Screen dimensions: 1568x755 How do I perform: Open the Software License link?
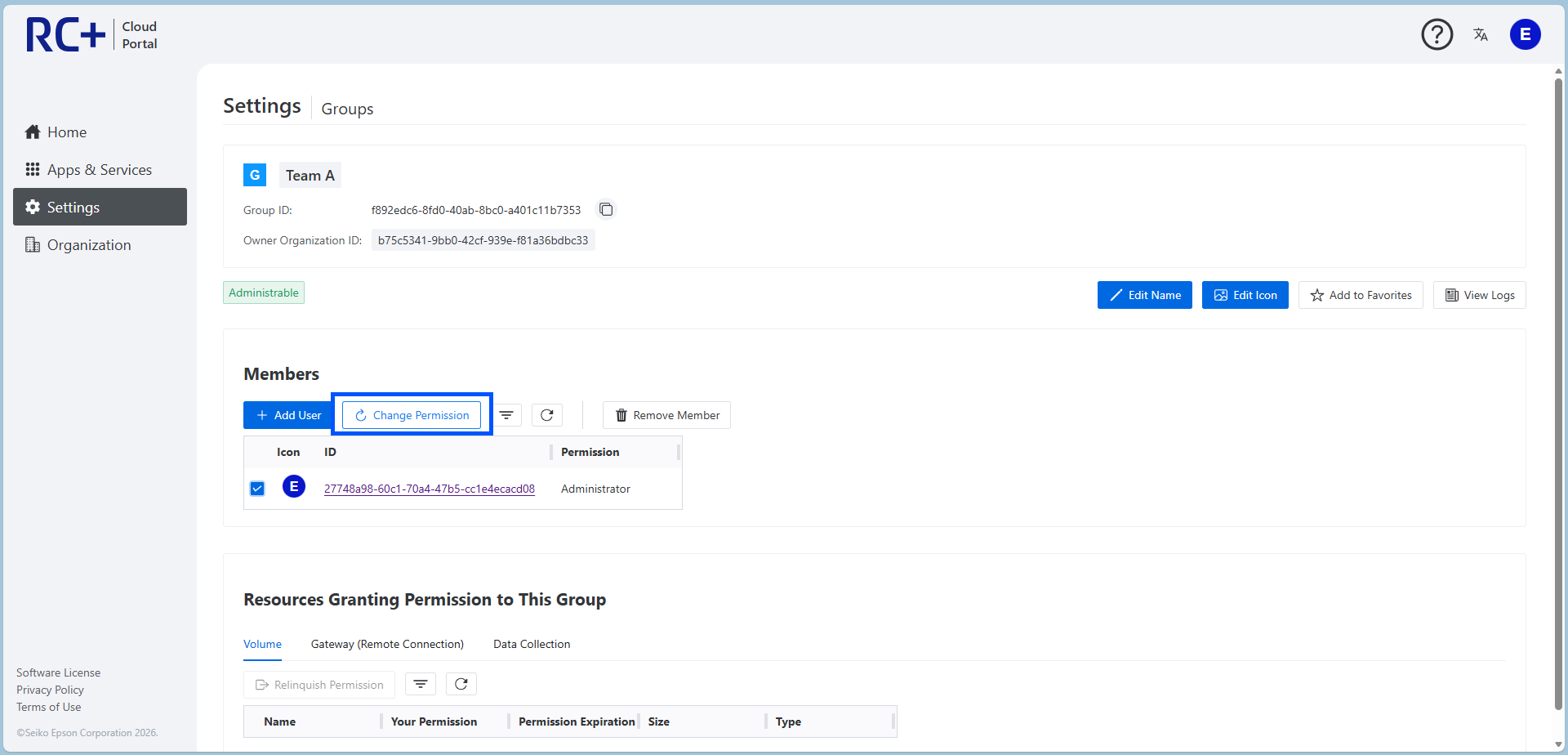(x=59, y=672)
